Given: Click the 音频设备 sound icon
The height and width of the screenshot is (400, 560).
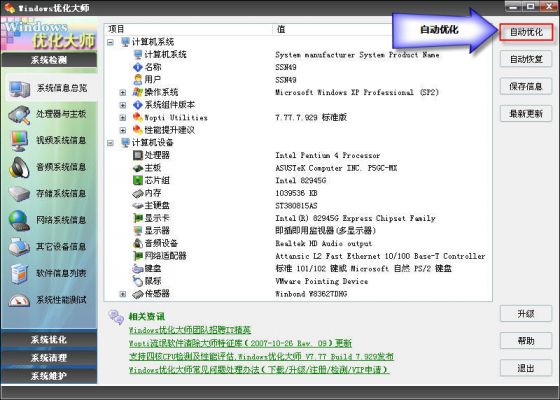Looking at the screenshot, I should [x=138, y=243].
